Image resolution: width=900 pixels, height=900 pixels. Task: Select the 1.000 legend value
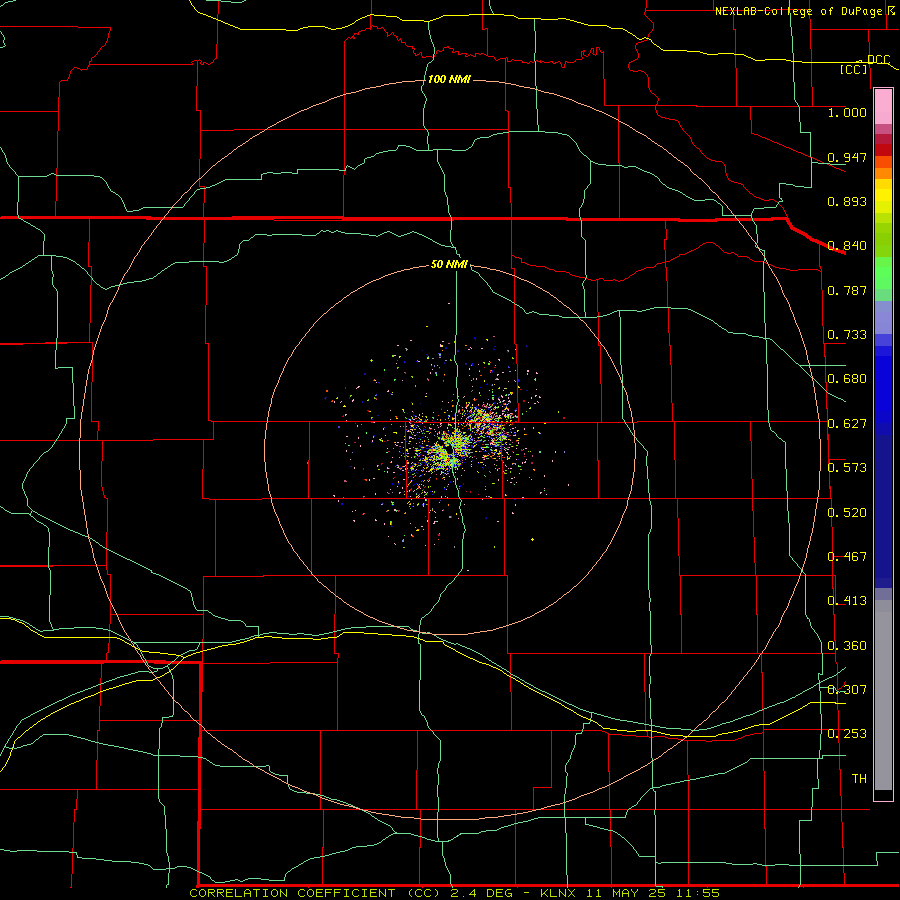[847, 112]
